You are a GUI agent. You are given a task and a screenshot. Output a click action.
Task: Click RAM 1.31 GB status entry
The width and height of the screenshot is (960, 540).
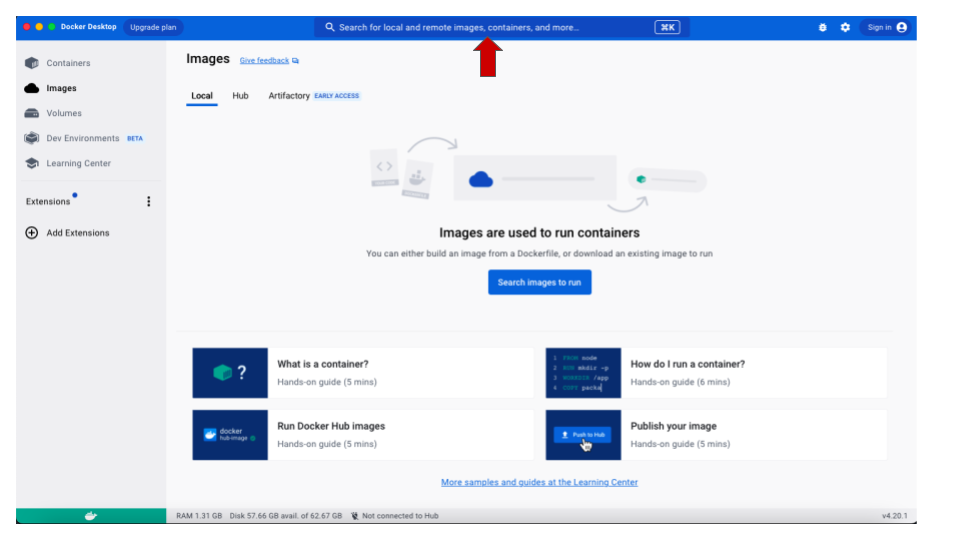199,516
